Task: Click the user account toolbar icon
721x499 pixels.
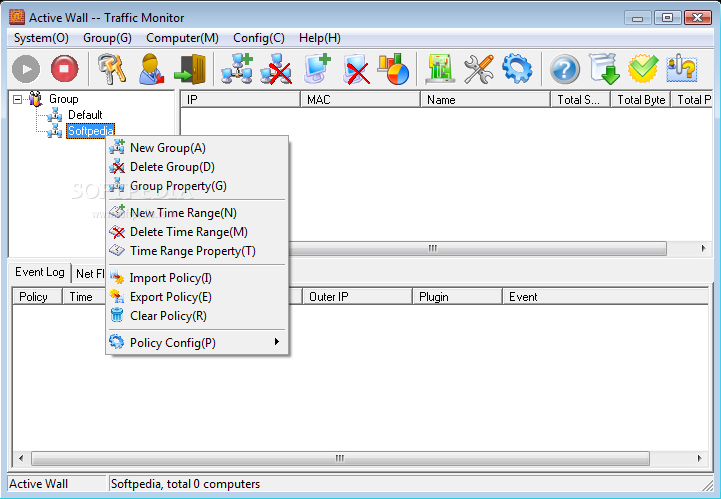Action: coord(151,69)
